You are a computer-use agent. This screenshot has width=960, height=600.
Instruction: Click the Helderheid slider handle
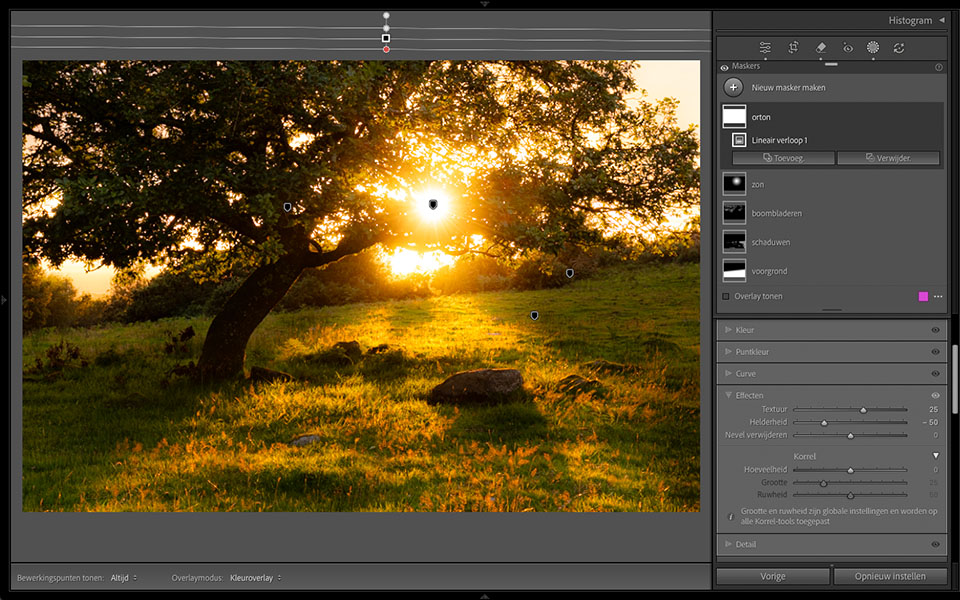click(824, 423)
